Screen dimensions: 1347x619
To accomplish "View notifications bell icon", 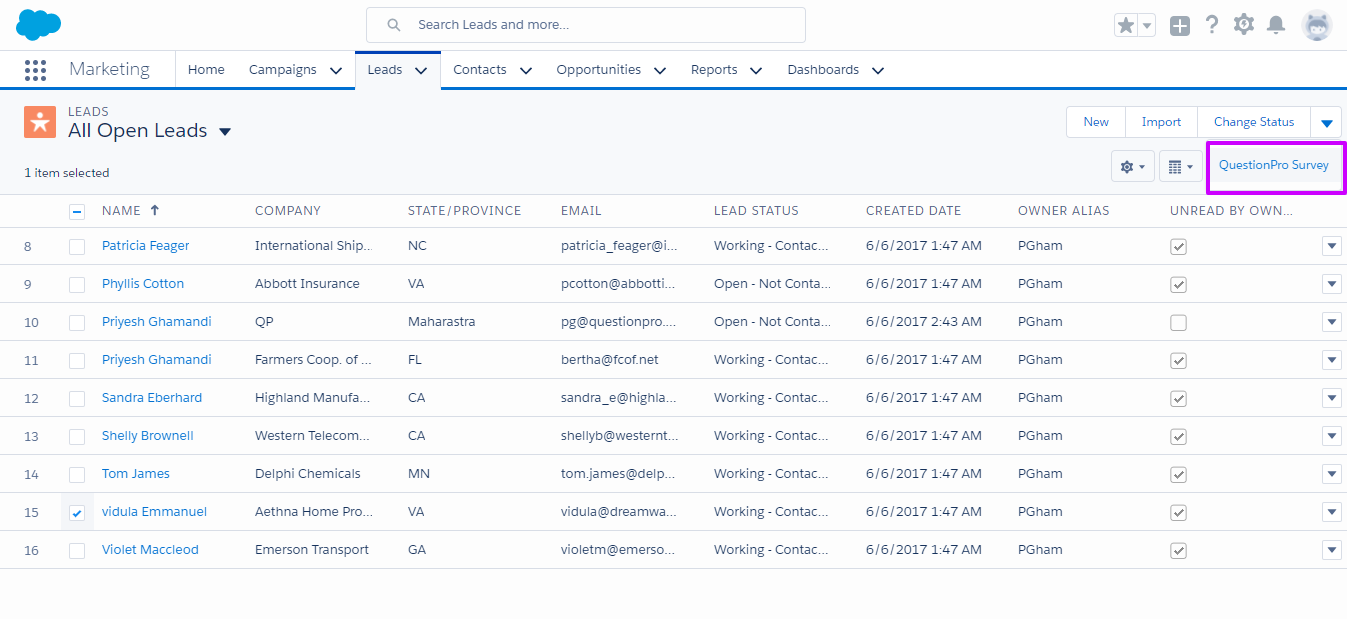I will point(1276,25).
